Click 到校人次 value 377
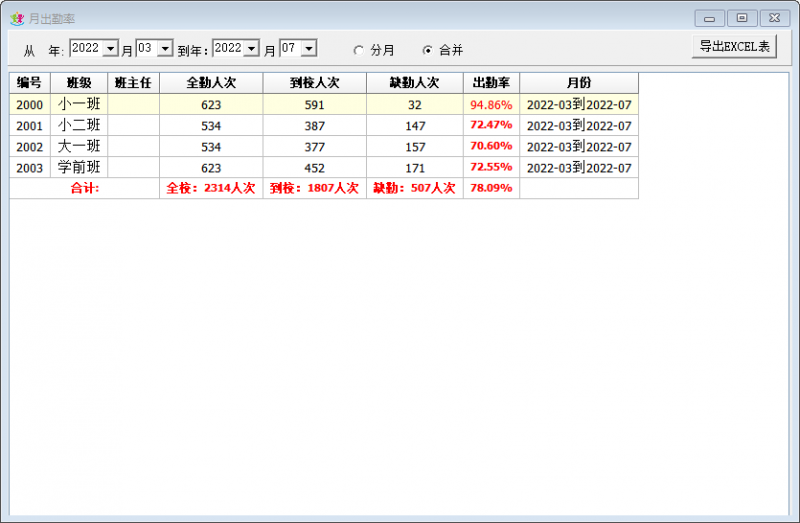800x523 pixels. coord(315,147)
